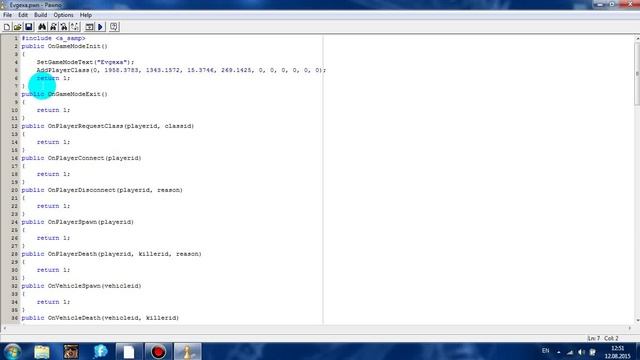Viewport: 640px width, 360px height.
Task: Click the SetGameModeText("Evgexa") line
Action: (x=85, y=62)
